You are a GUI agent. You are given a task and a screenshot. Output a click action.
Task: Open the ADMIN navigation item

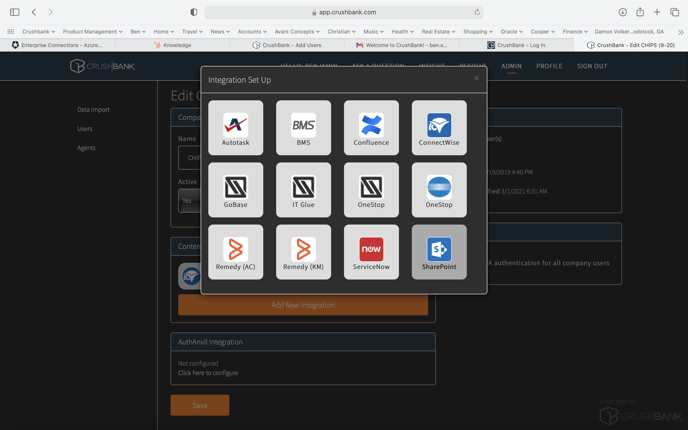click(x=511, y=66)
